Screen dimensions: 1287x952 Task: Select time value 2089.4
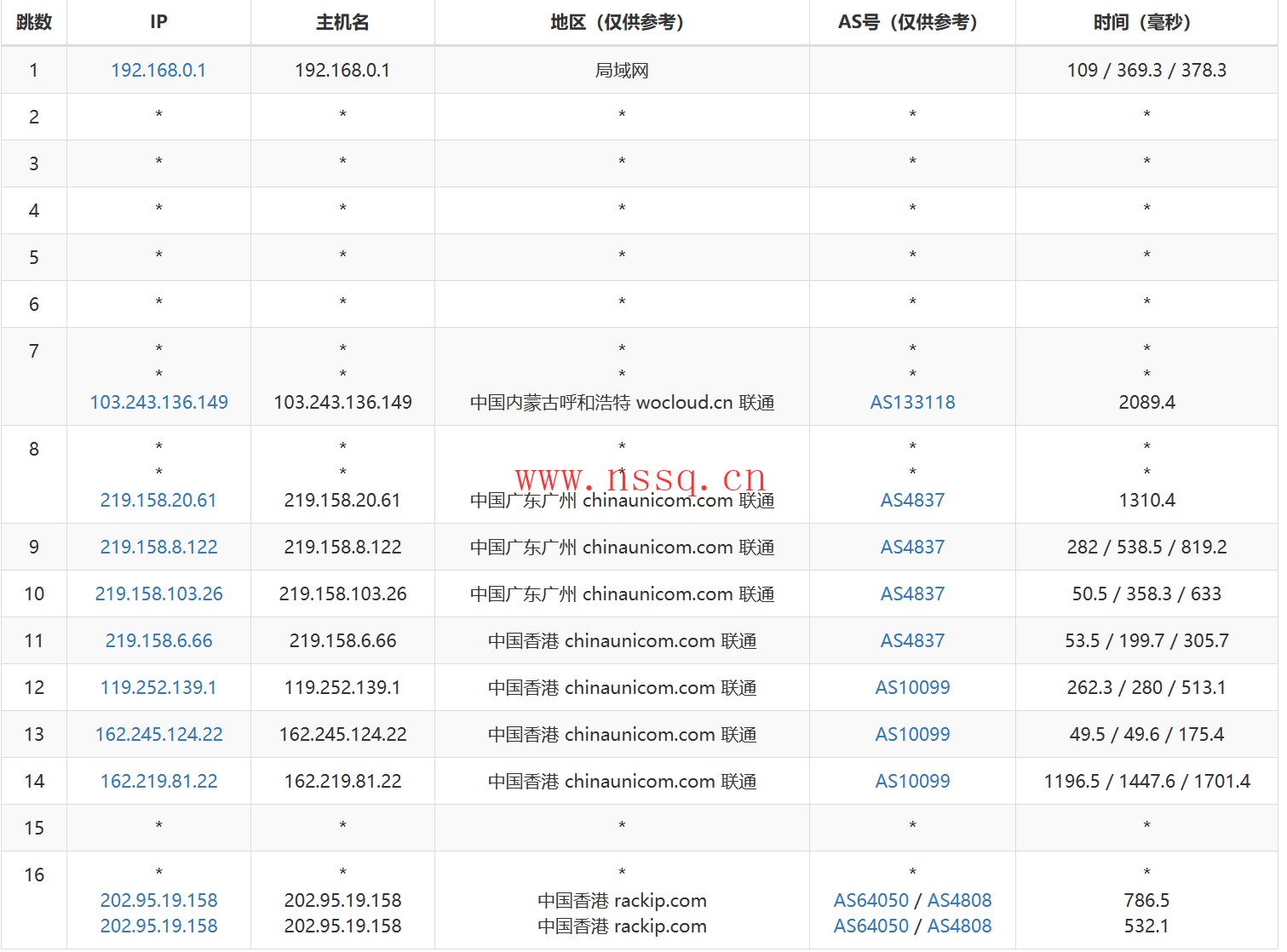click(x=1146, y=402)
